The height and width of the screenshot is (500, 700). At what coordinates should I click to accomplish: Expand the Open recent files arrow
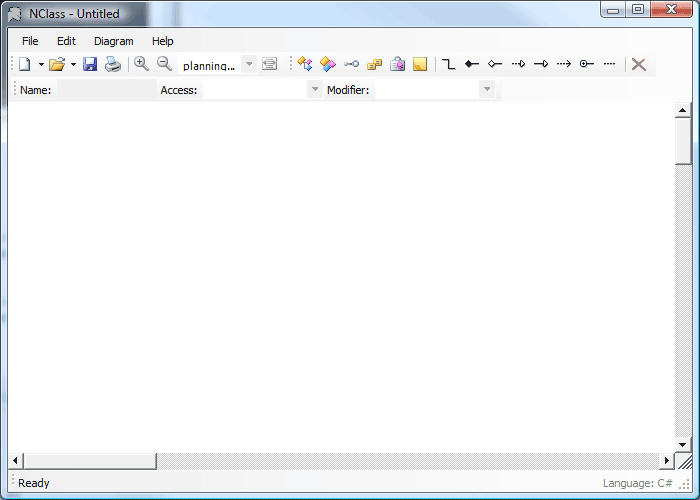73,64
